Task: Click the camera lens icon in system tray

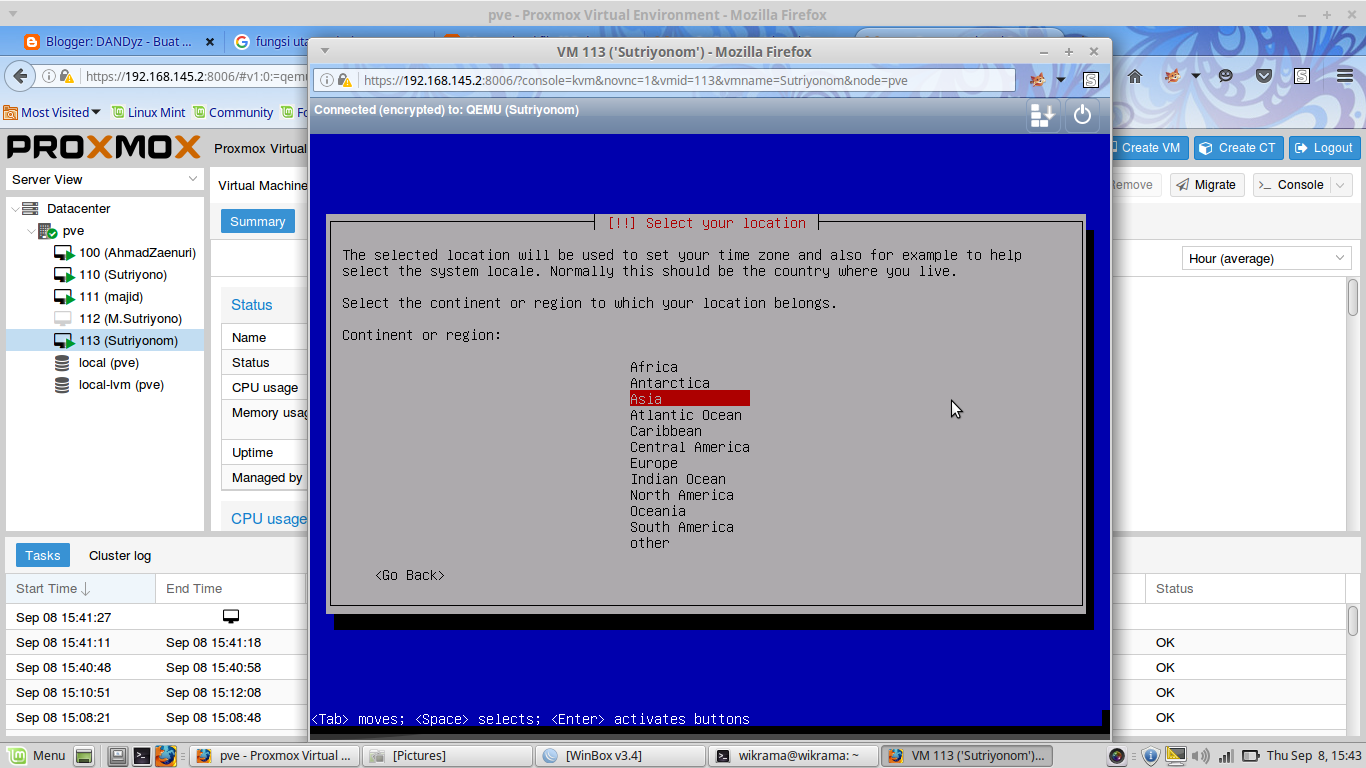Action: 1118,756
